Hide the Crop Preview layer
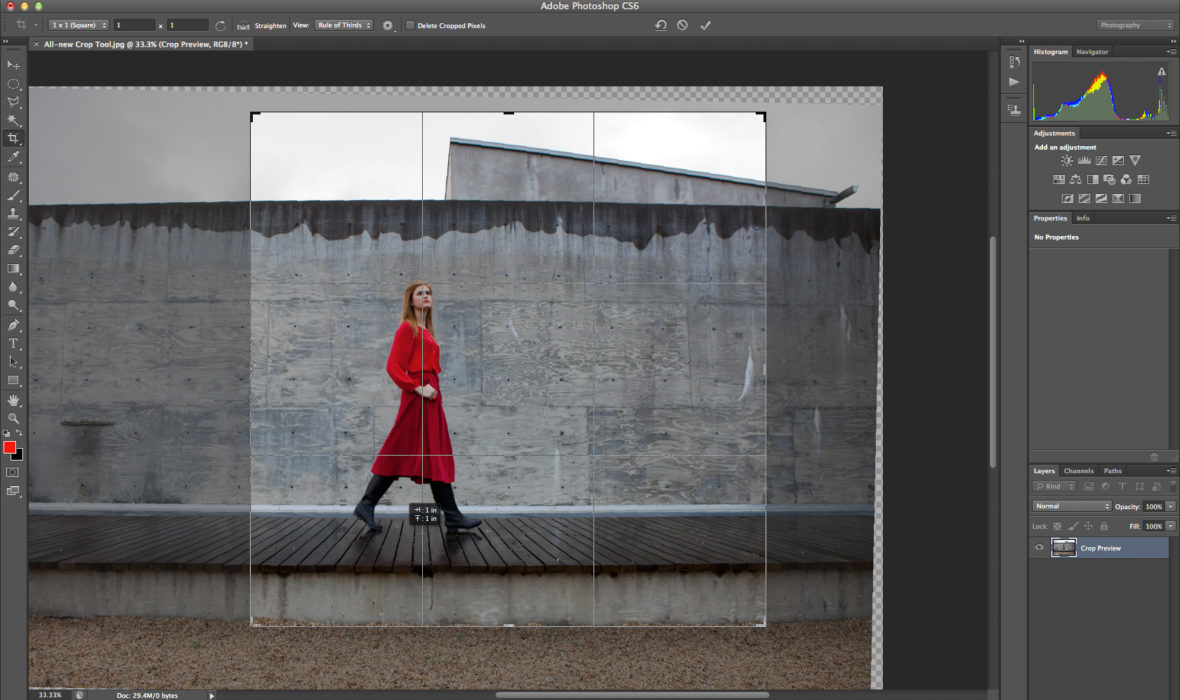Image resolution: width=1180 pixels, height=700 pixels. pos(1039,547)
